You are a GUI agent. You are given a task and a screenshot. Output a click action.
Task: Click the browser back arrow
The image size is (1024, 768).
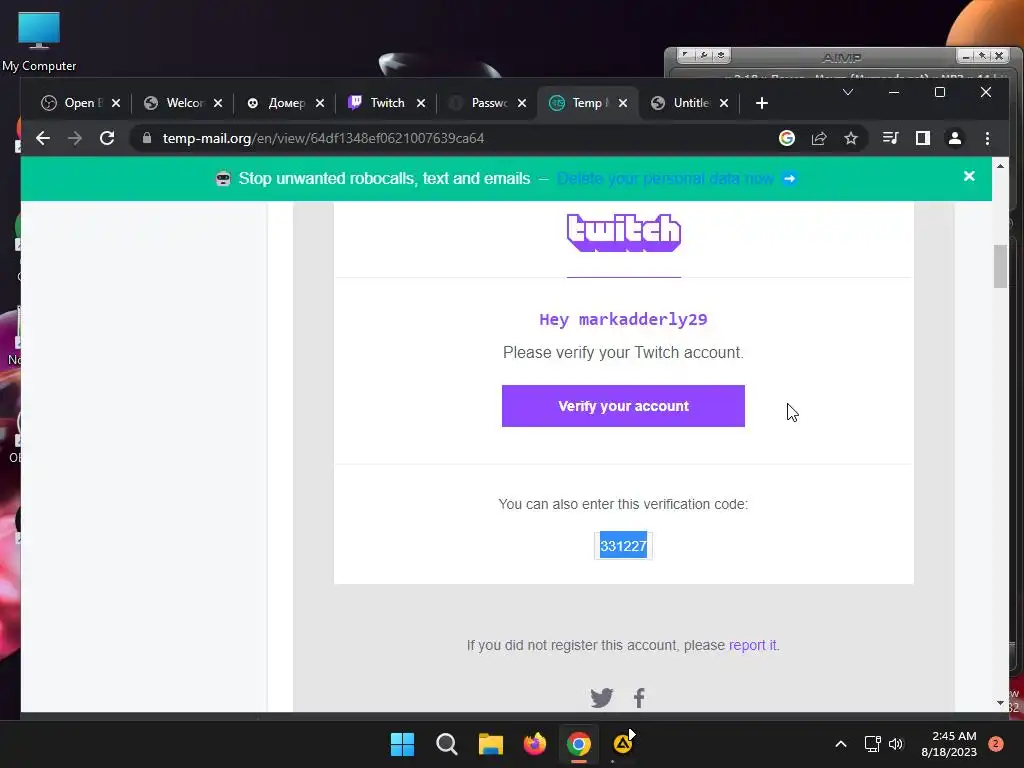click(43, 138)
